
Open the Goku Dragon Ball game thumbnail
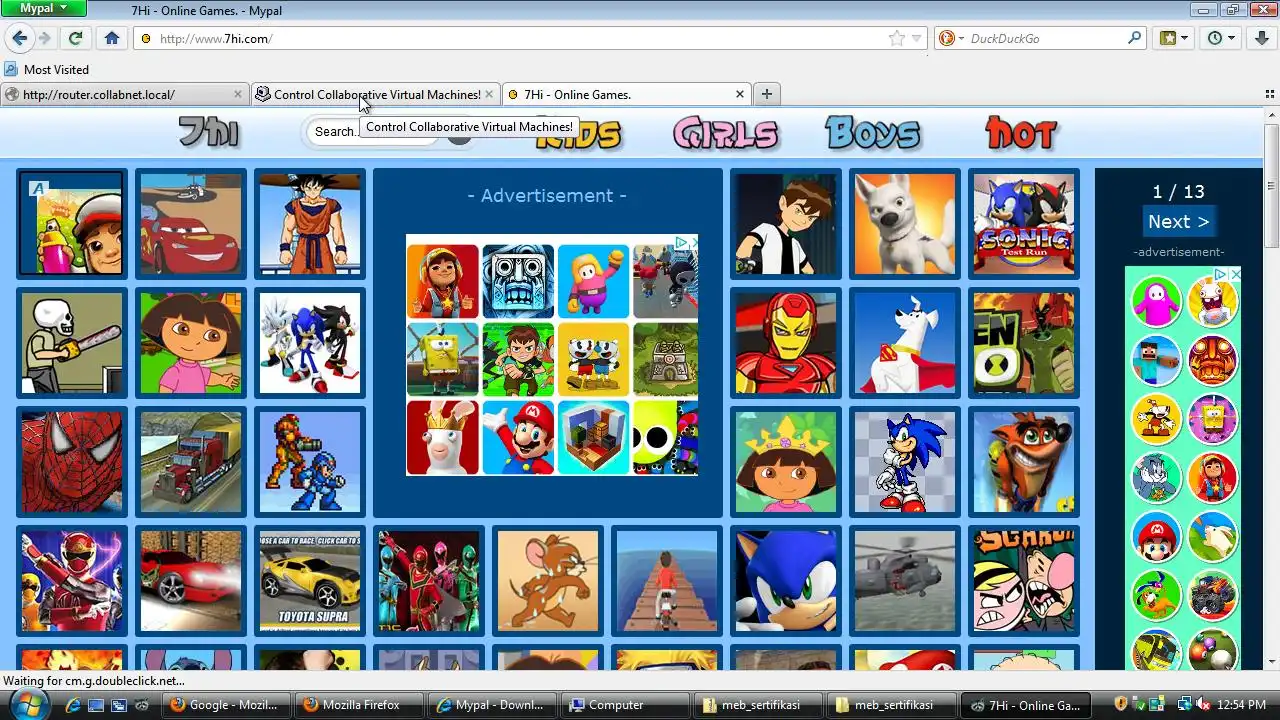click(x=310, y=223)
